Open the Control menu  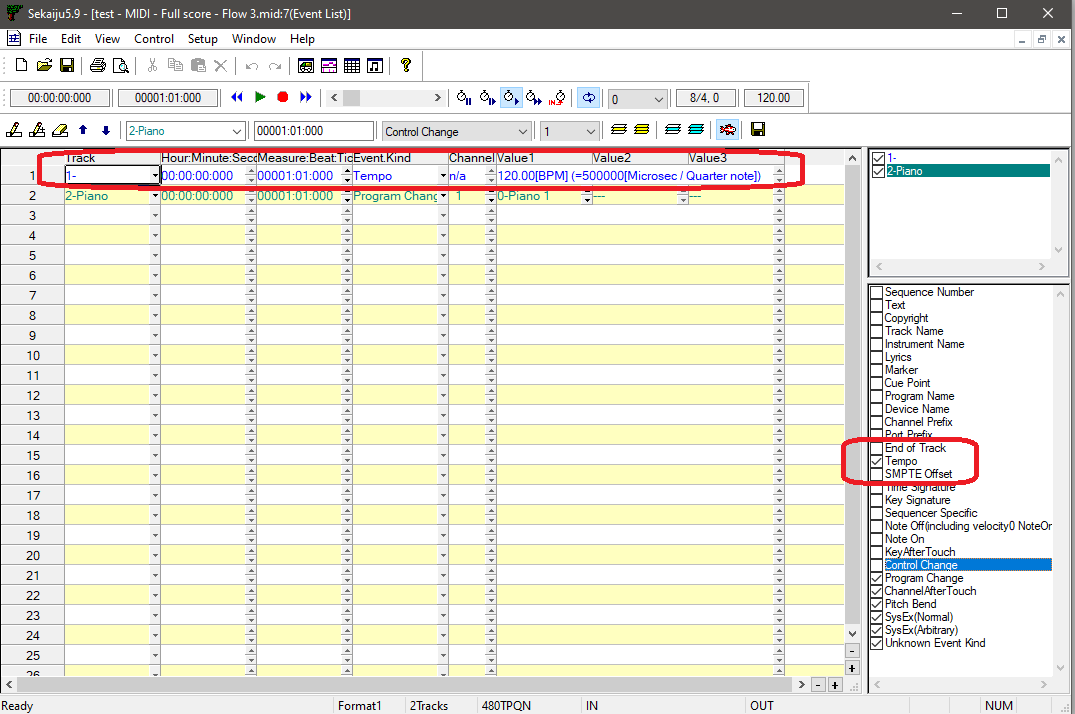(x=154, y=39)
